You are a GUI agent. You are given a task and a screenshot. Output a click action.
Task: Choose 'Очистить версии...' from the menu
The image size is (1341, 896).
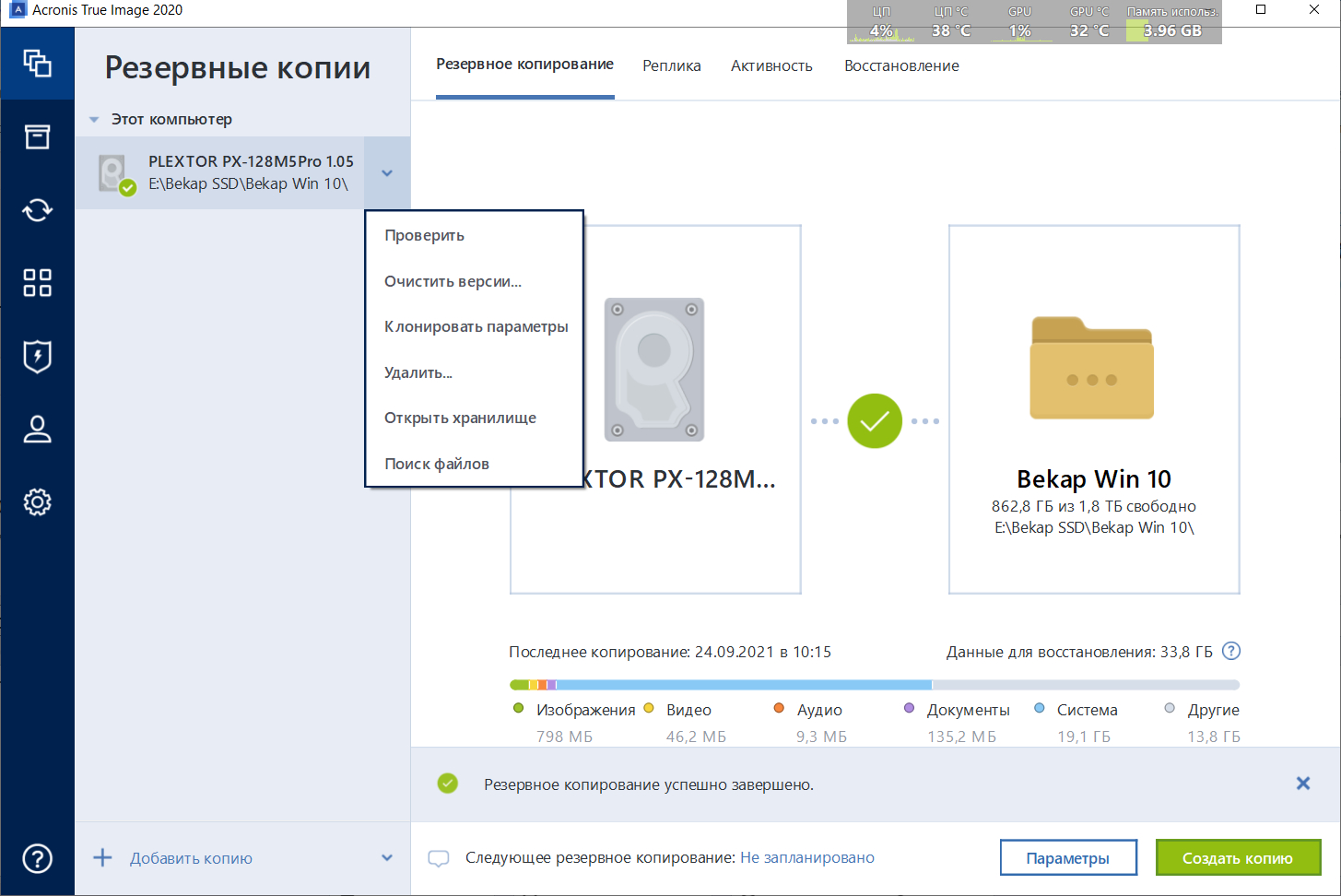tap(475, 281)
